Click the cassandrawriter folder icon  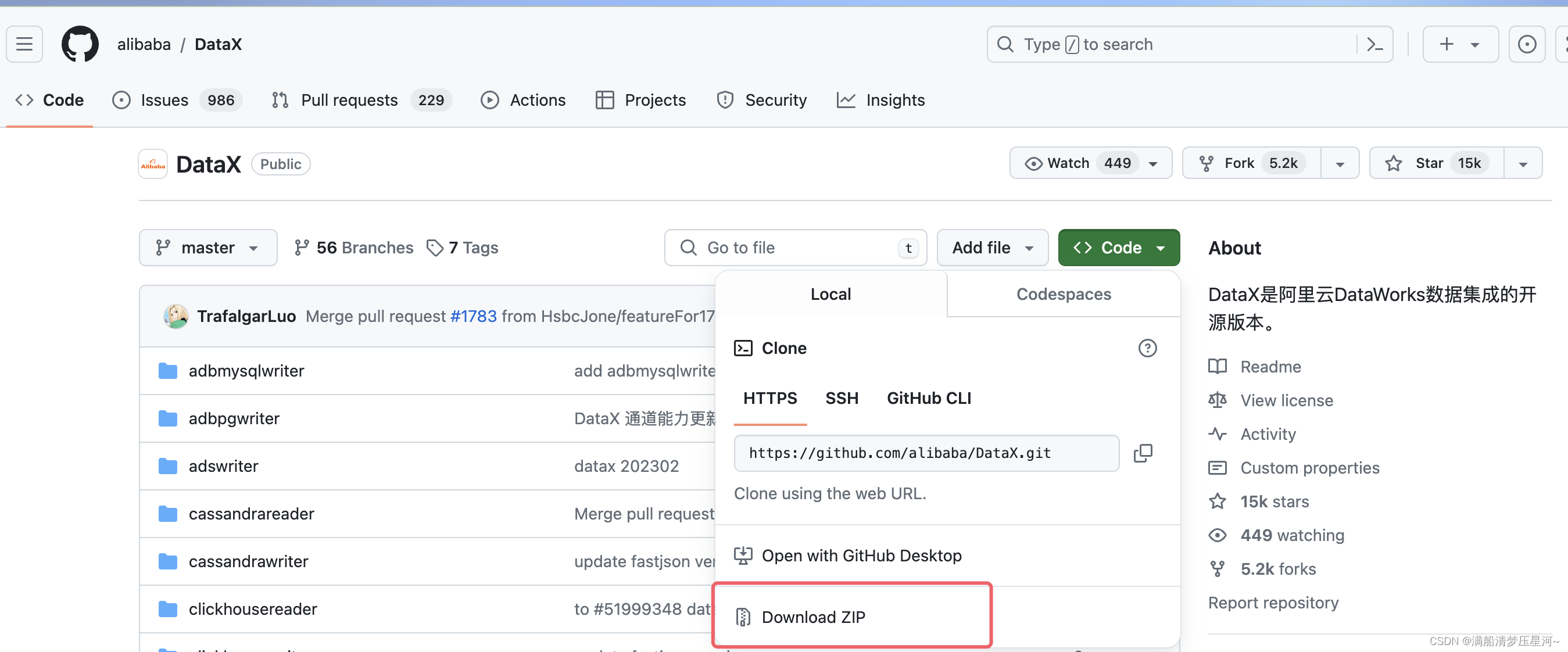pos(167,561)
